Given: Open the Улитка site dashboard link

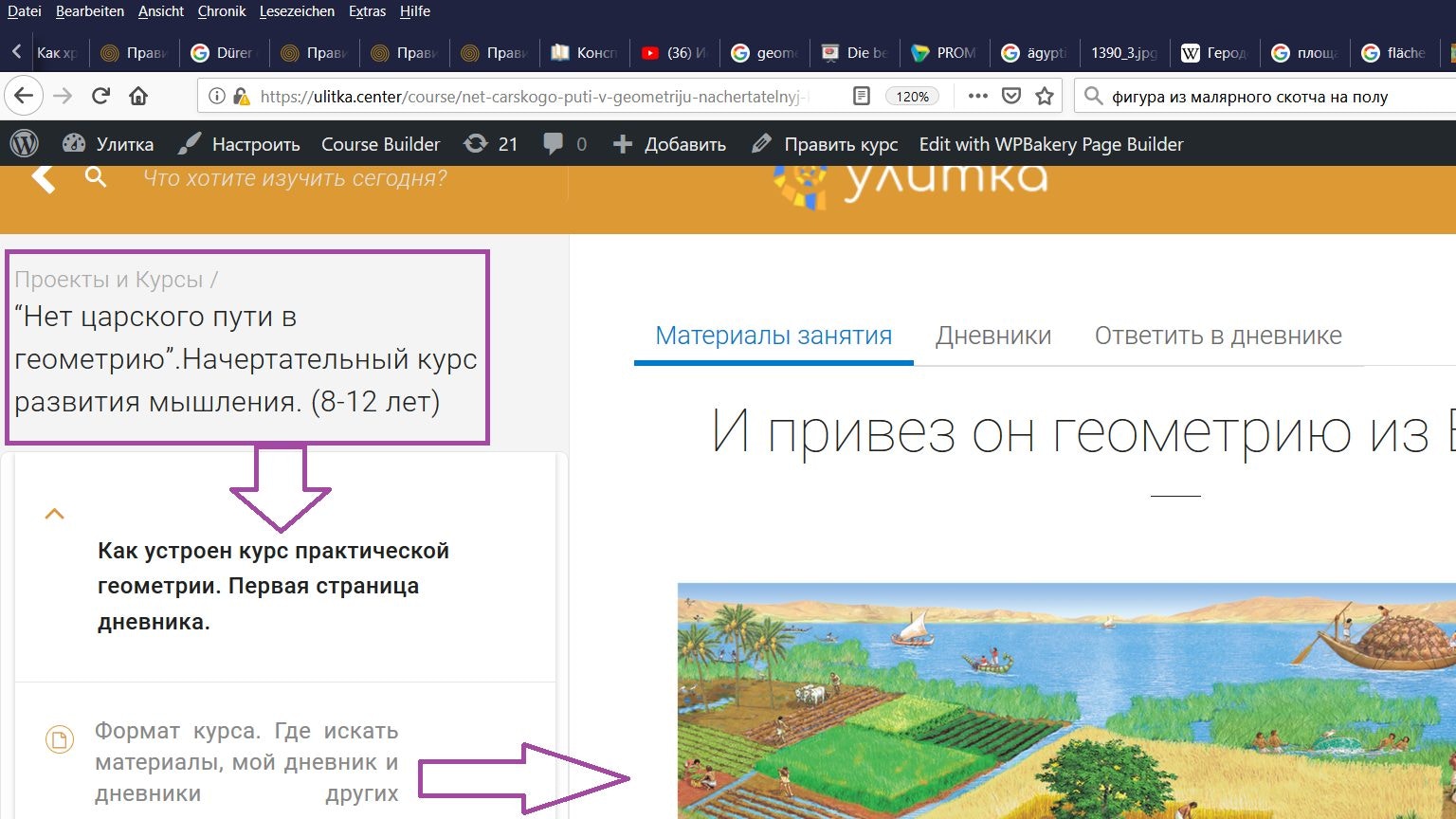Looking at the screenshot, I should [108, 144].
